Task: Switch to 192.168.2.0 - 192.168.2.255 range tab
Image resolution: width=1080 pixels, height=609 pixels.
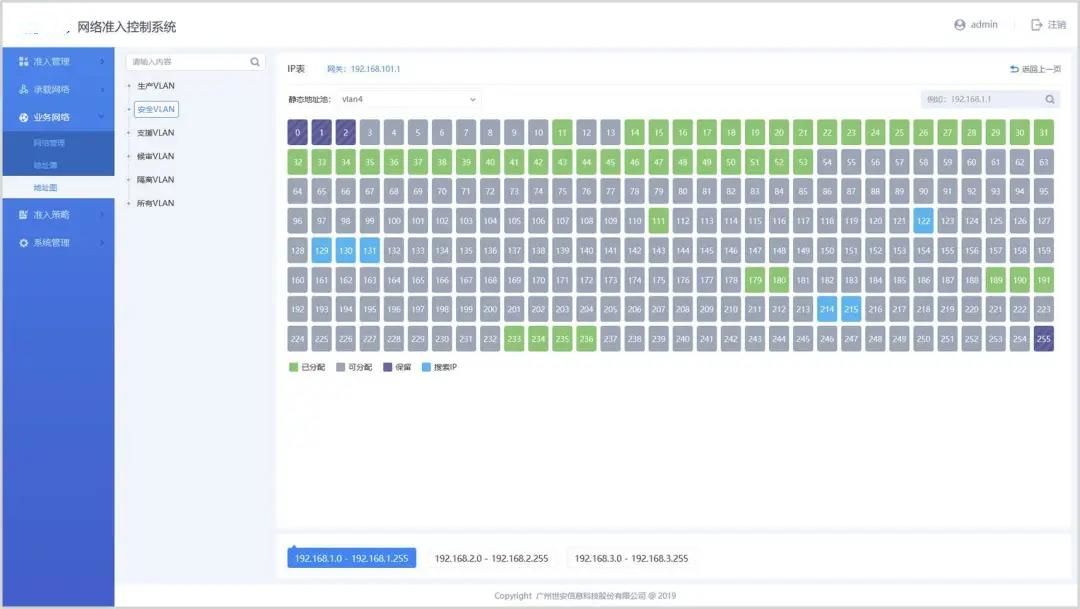Action: click(491, 558)
